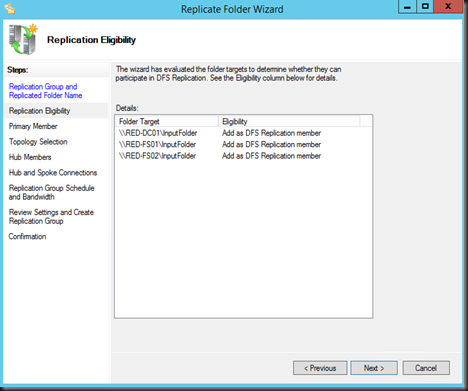Click the Next button

(x=374, y=368)
